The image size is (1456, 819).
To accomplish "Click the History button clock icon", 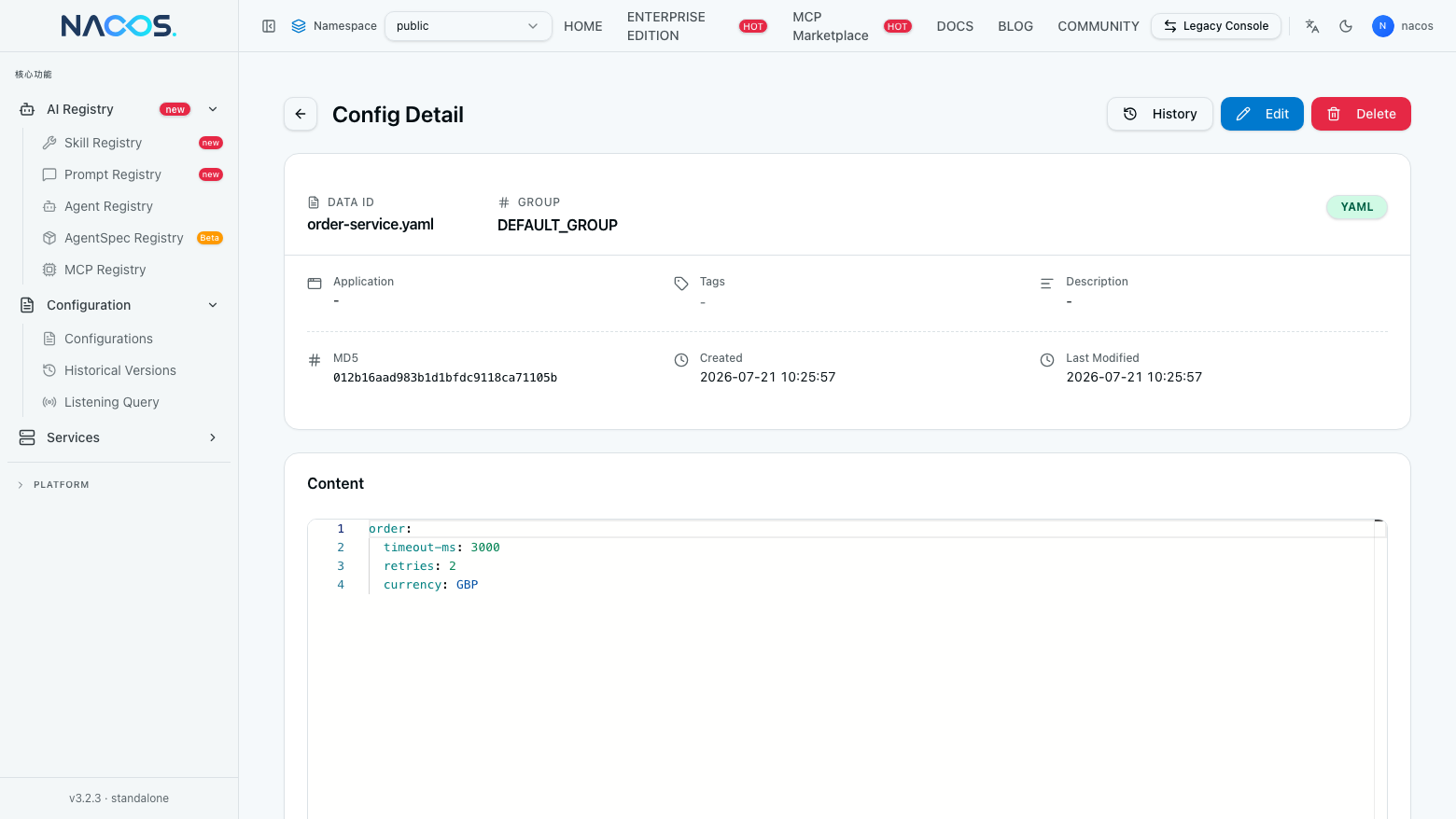I will [1130, 114].
